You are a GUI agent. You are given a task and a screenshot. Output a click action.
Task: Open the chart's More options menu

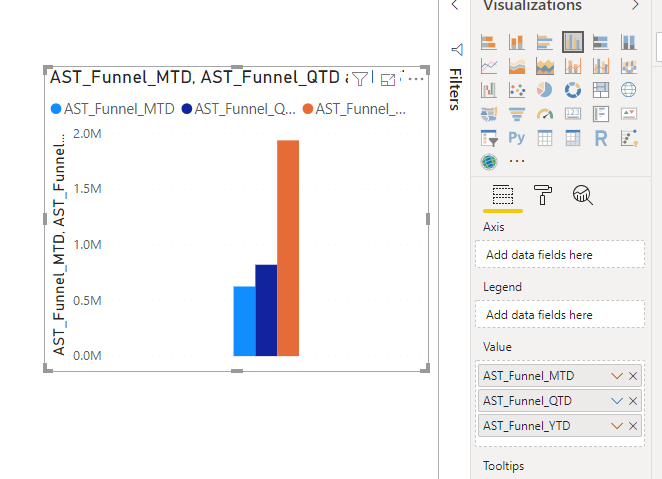tap(416, 79)
